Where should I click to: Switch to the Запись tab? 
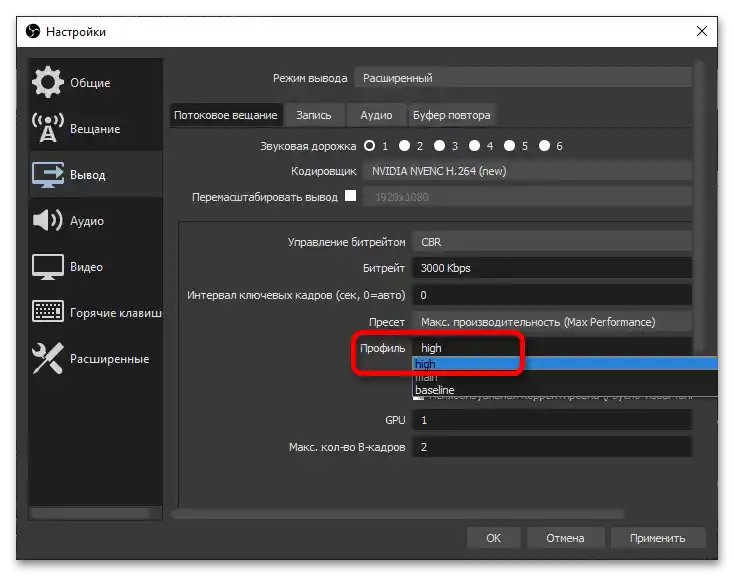[x=314, y=115]
